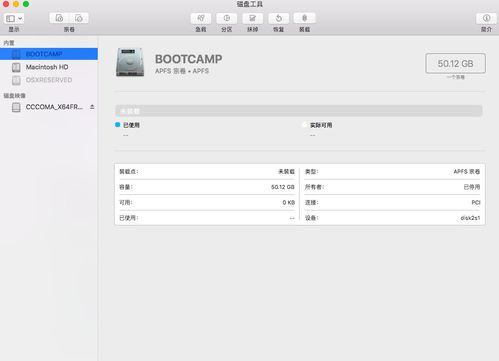Click the 'PCI' connection value
Screen dimensions: 499x361
pyautogui.click(x=476, y=202)
